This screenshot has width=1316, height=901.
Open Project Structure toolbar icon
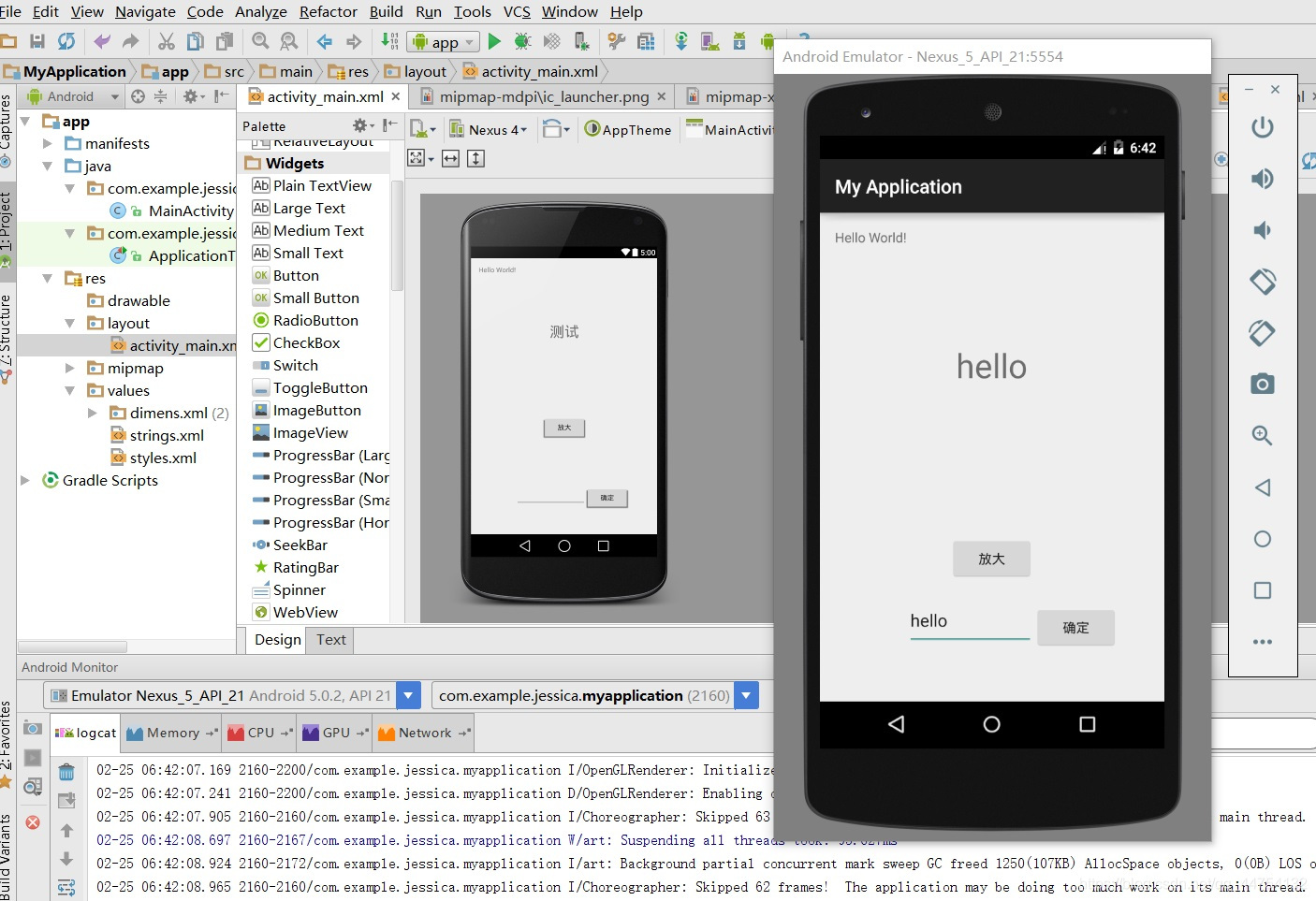[x=646, y=41]
